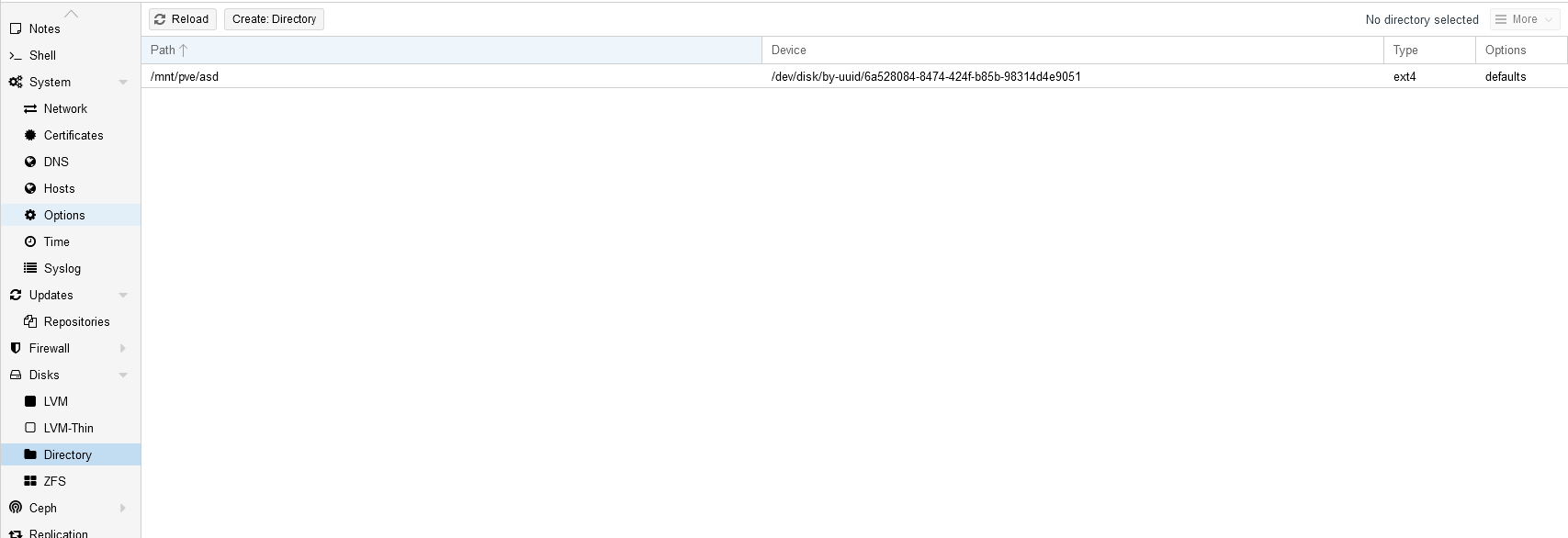Image resolution: width=1568 pixels, height=538 pixels.
Task: Click the Firewall shield icon
Action: pyautogui.click(x=16, y=348)
